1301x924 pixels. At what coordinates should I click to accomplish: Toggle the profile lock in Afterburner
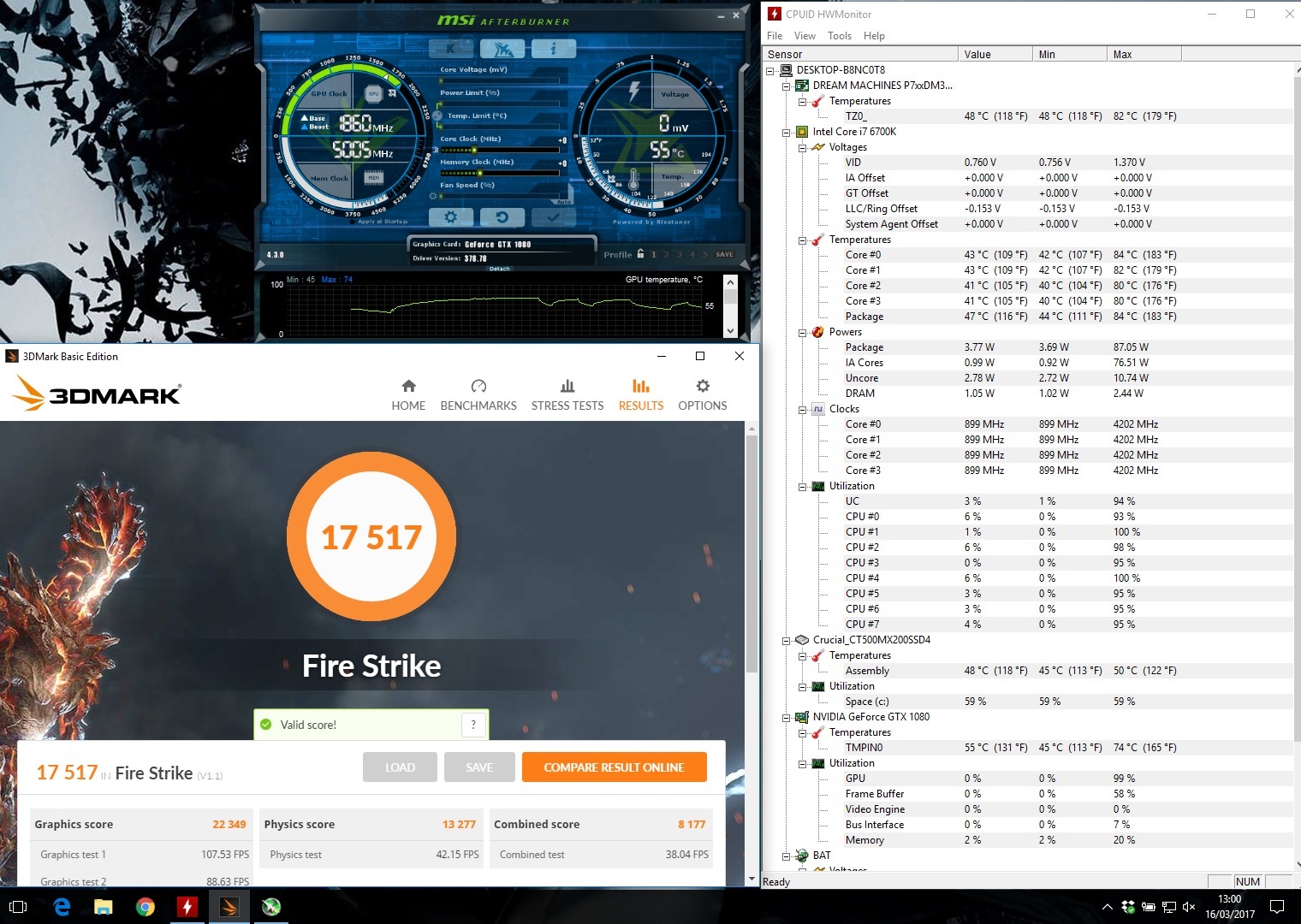pyautogui.click(x=640, y=253)
